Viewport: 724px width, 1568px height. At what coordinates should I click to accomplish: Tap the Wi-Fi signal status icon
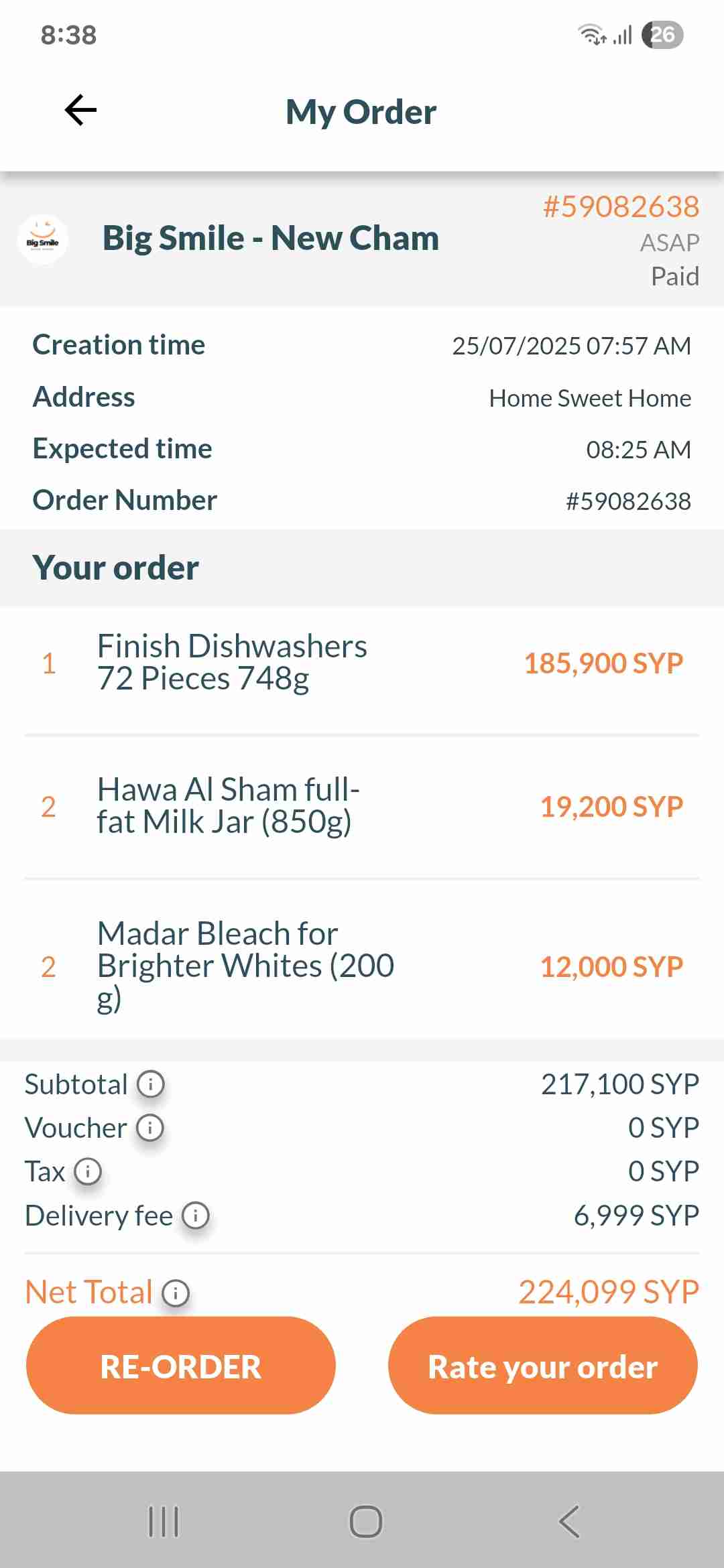[x=592, y=34]
